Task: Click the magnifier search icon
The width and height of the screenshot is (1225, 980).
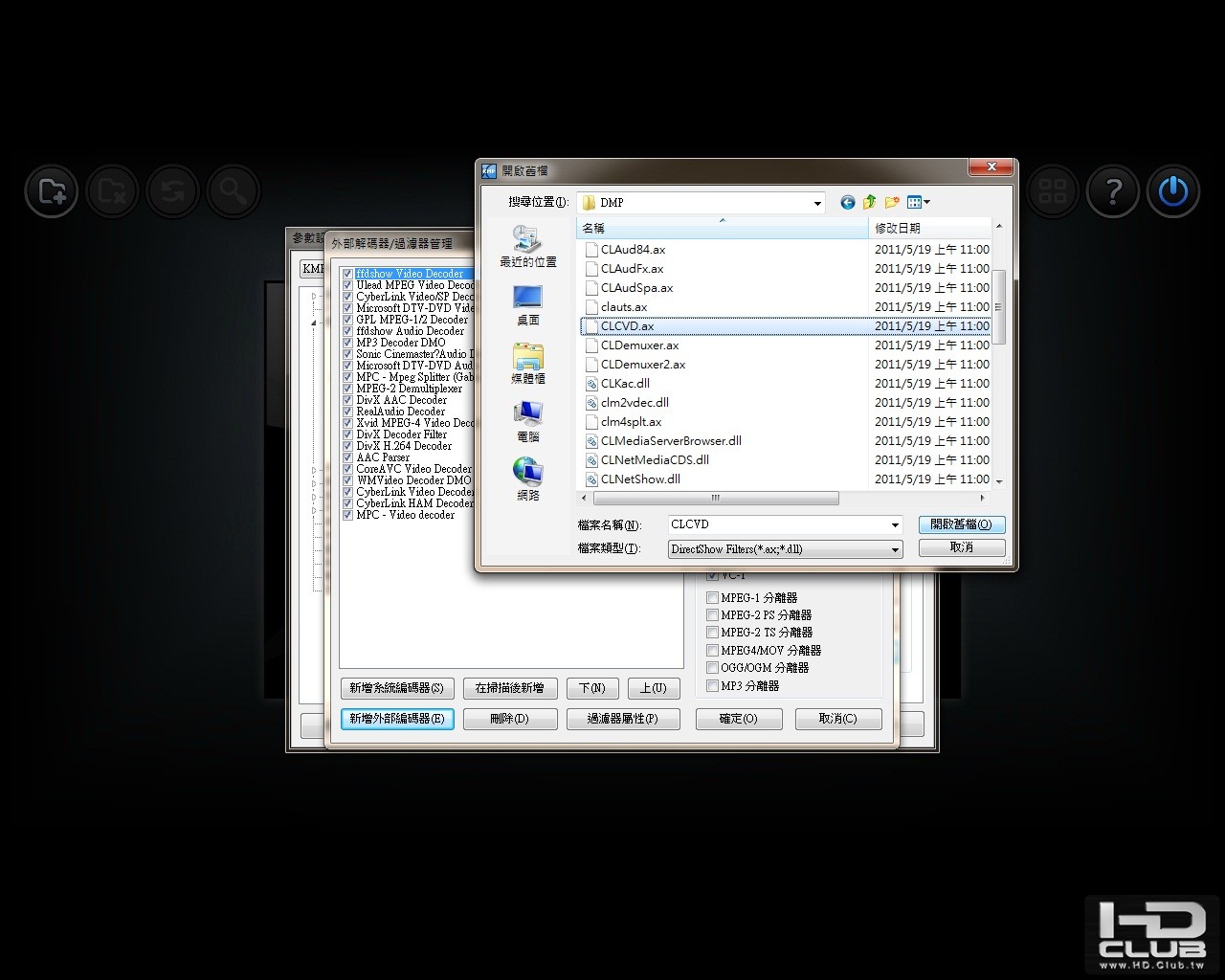Action: (x=233, y=191)
